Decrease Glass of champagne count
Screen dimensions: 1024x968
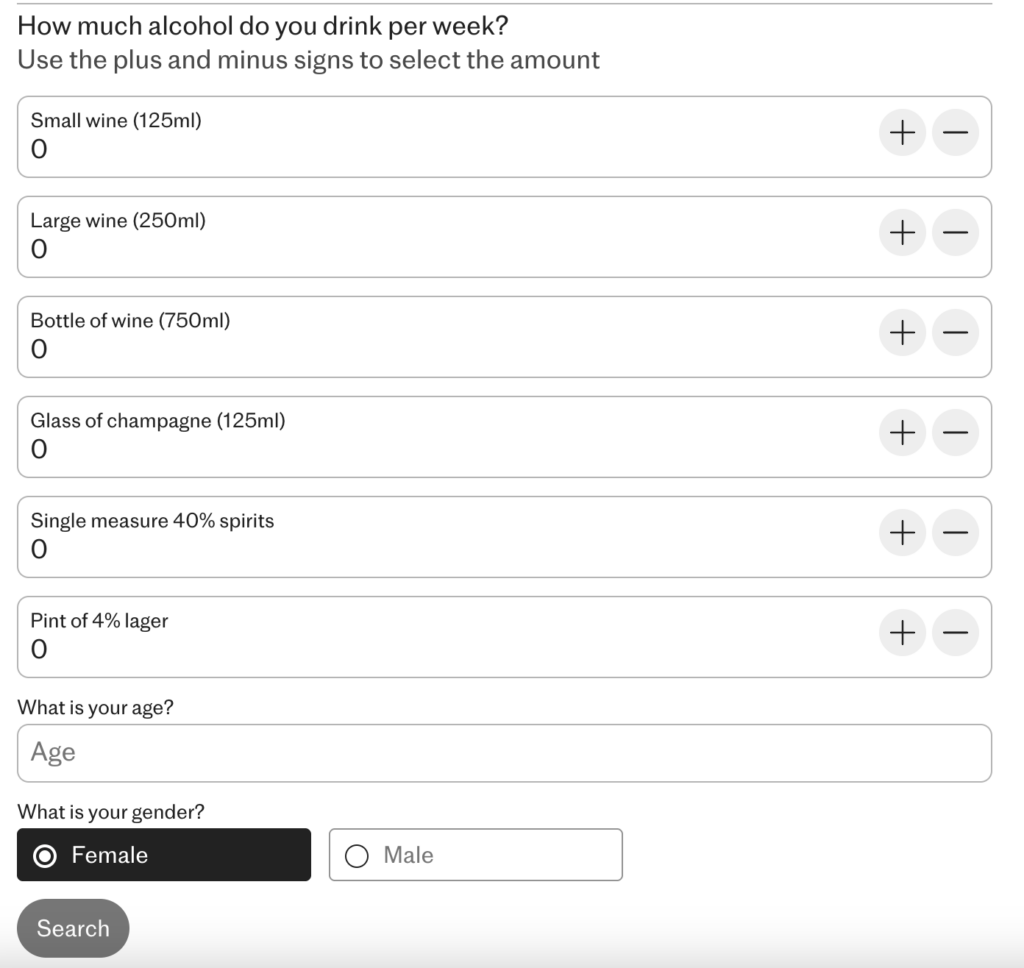click(x=955, y=433)
